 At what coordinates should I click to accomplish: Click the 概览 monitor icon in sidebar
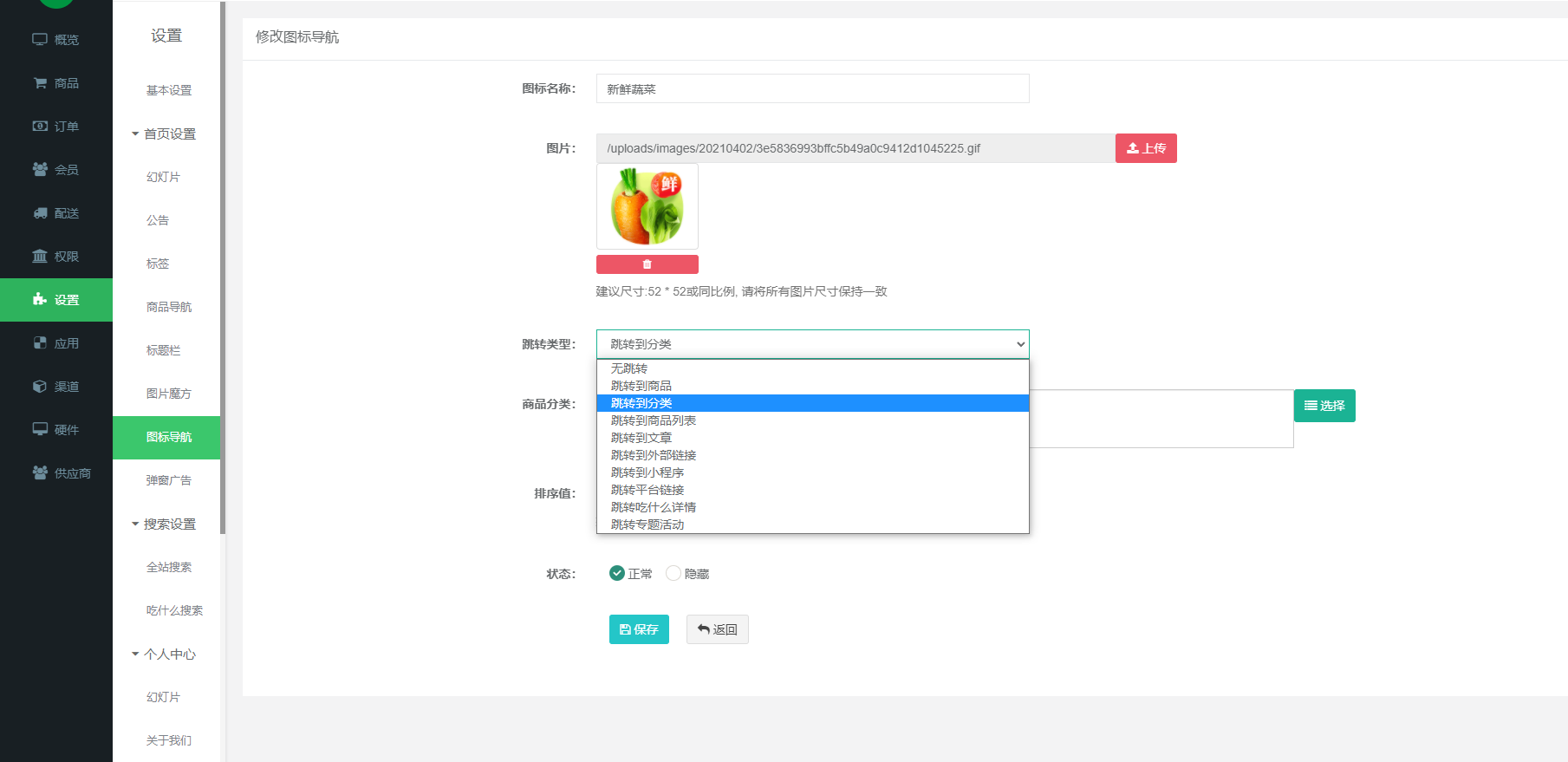[x=40, y=39]
